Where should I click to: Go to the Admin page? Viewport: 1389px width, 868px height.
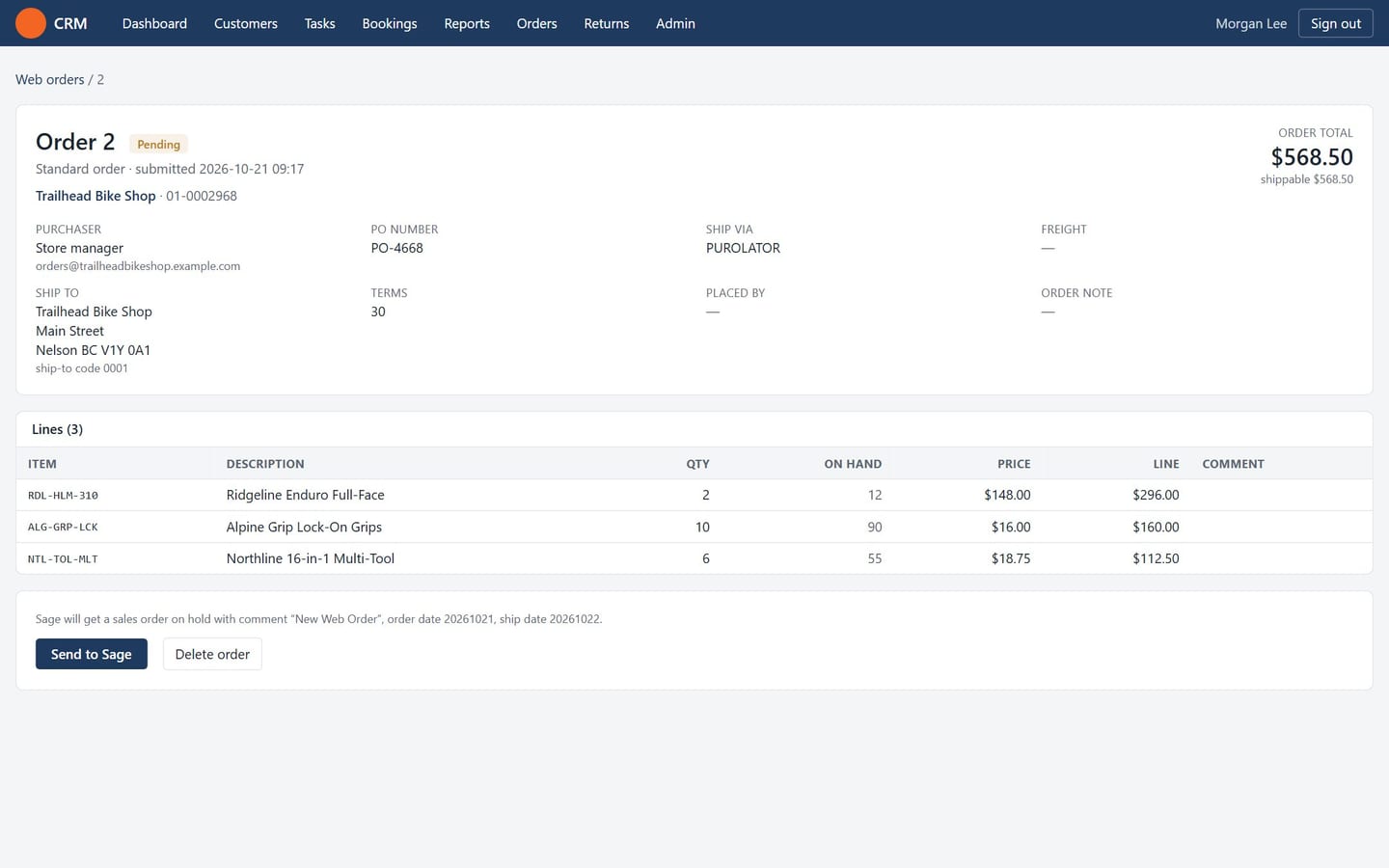675,23
